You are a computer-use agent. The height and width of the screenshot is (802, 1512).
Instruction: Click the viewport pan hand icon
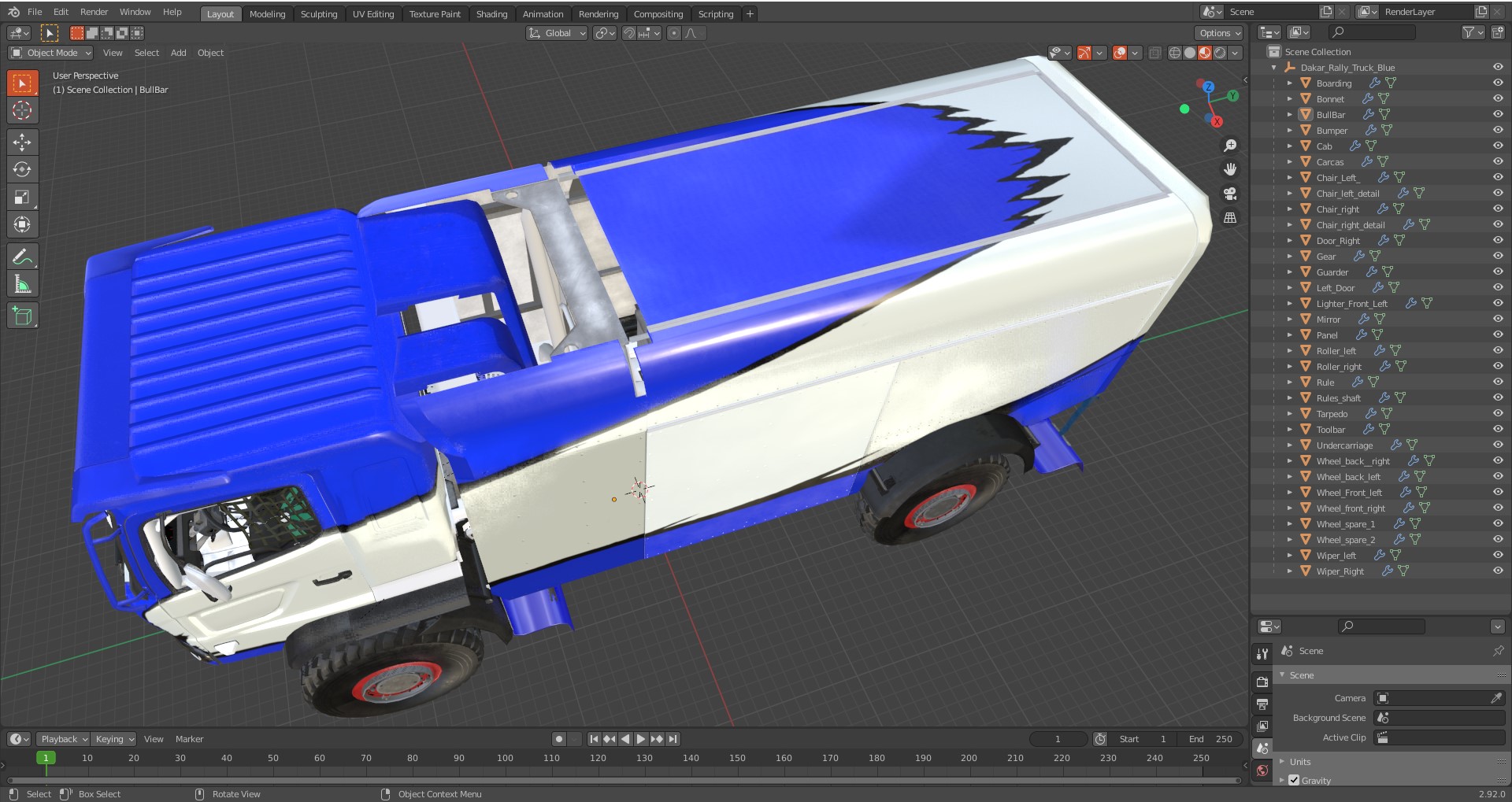click(1229, 169)
